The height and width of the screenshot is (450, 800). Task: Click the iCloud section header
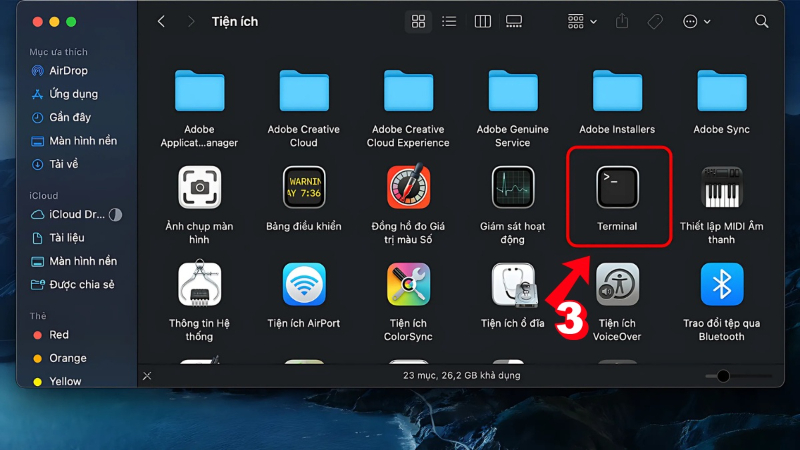43,195
